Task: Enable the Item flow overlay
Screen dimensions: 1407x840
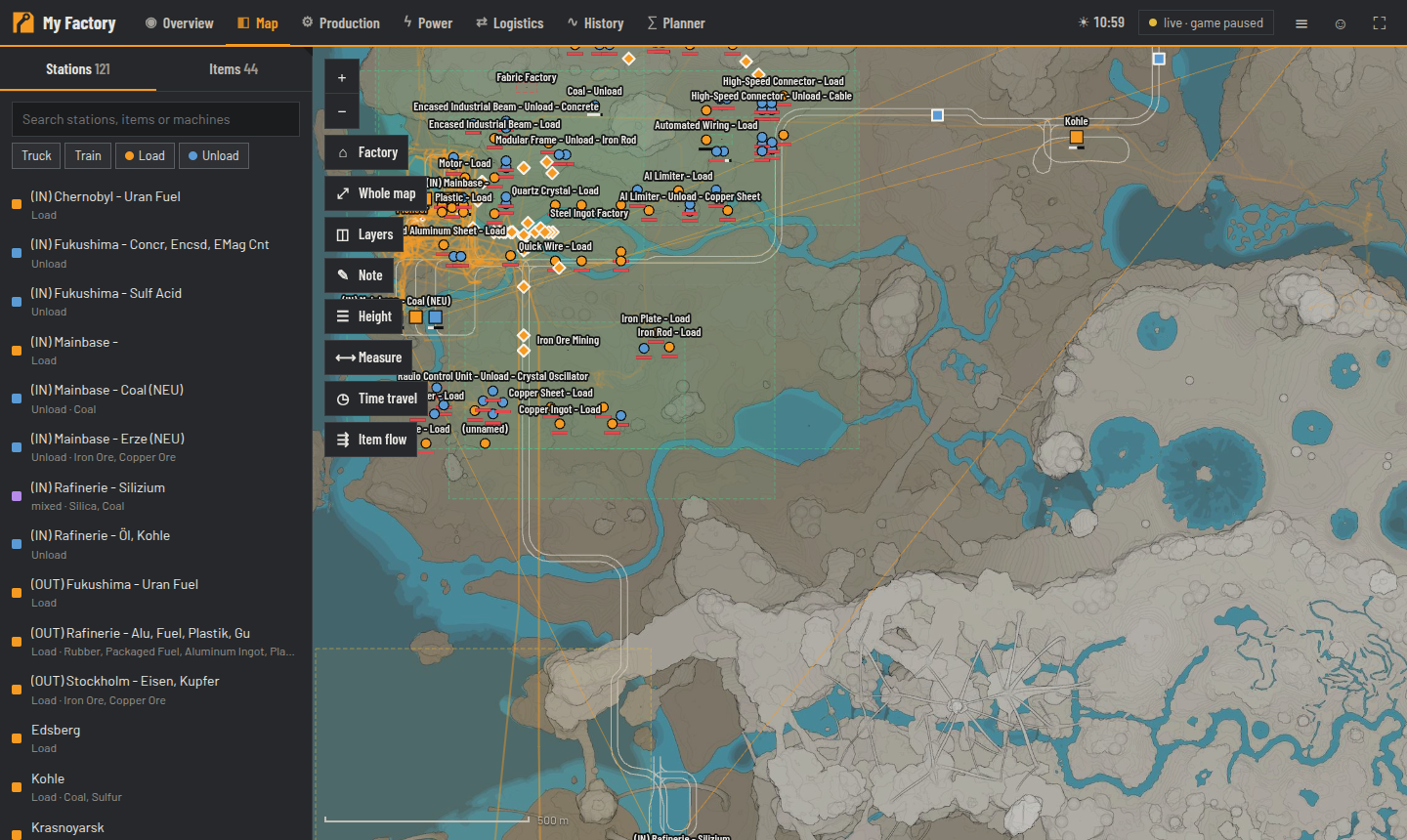Action: (x=371, y=440)
